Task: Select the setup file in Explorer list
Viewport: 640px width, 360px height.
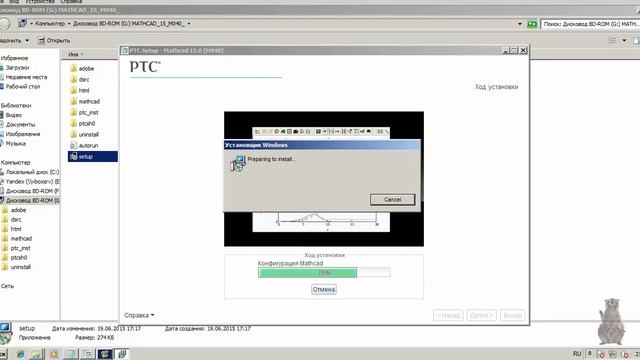Action: (x=93, y=156)
